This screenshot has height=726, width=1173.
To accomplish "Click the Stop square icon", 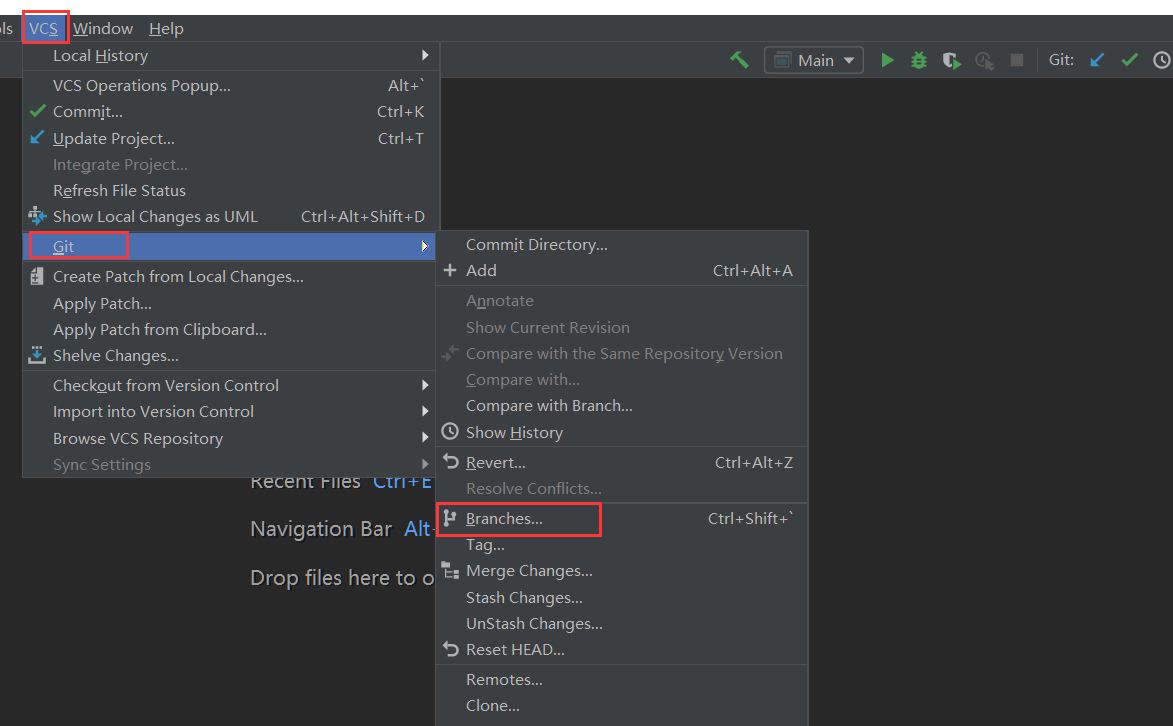I will coord(1017,60).
